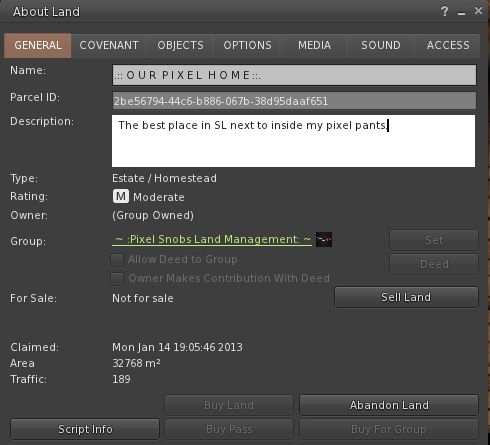This screenshot has width=490, height=445.
Task: Open the Pixel Snobs Land Management group link
Action: pos(212,239)
